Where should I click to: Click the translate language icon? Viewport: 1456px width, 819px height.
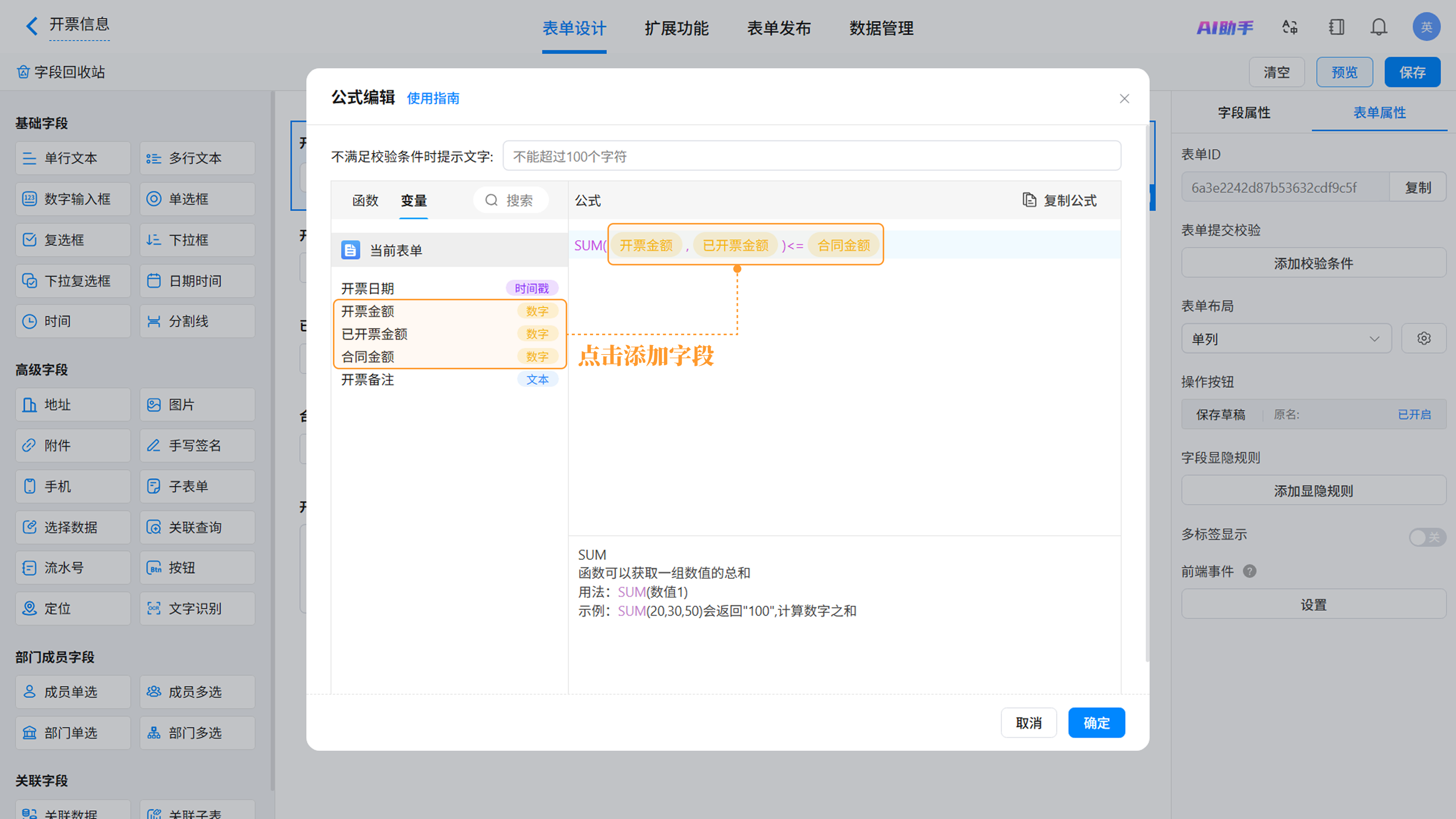pyautogui.click(x=1290, y=27)
